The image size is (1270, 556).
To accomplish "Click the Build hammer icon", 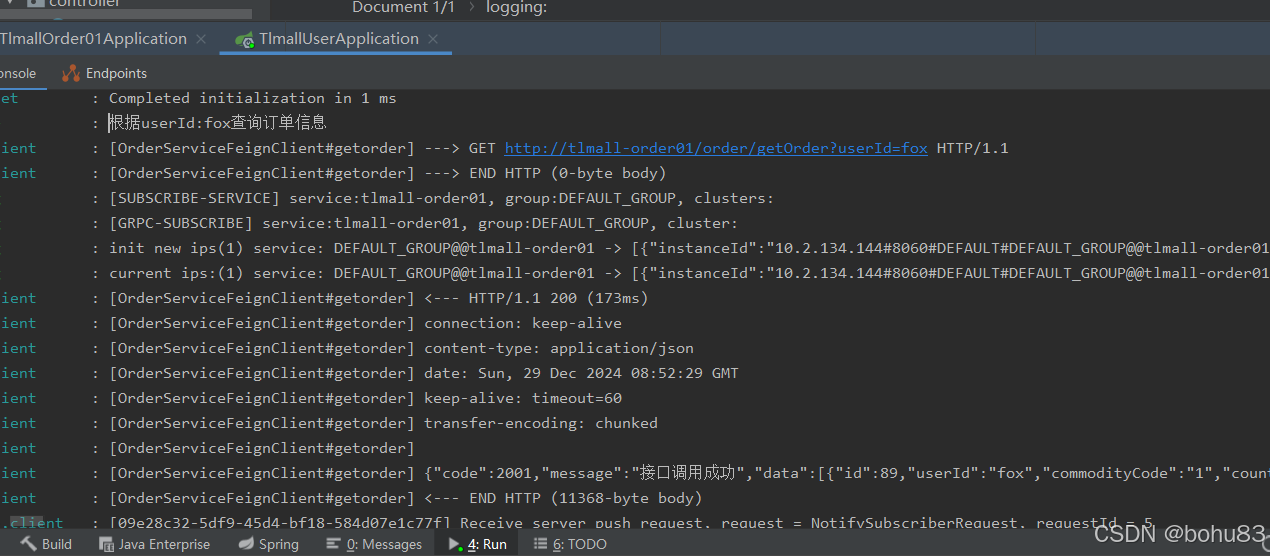I will (28, 544).
